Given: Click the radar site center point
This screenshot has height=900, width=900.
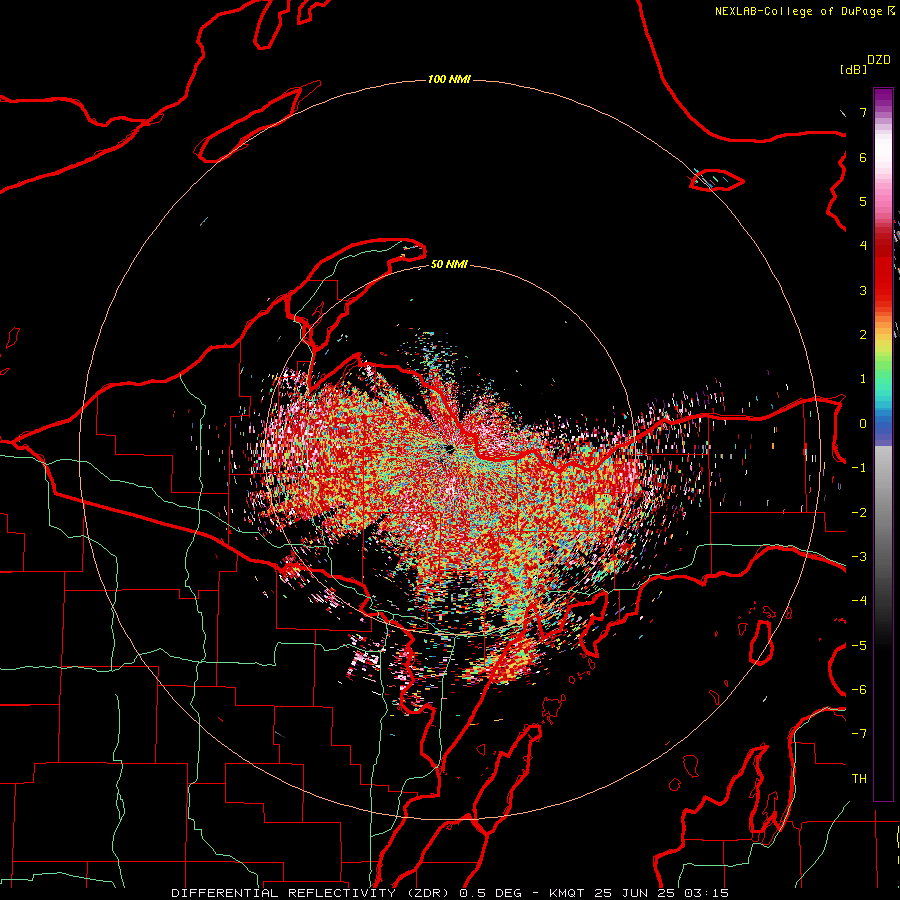Looking at the screenshot, I should [x=449, y=449].
